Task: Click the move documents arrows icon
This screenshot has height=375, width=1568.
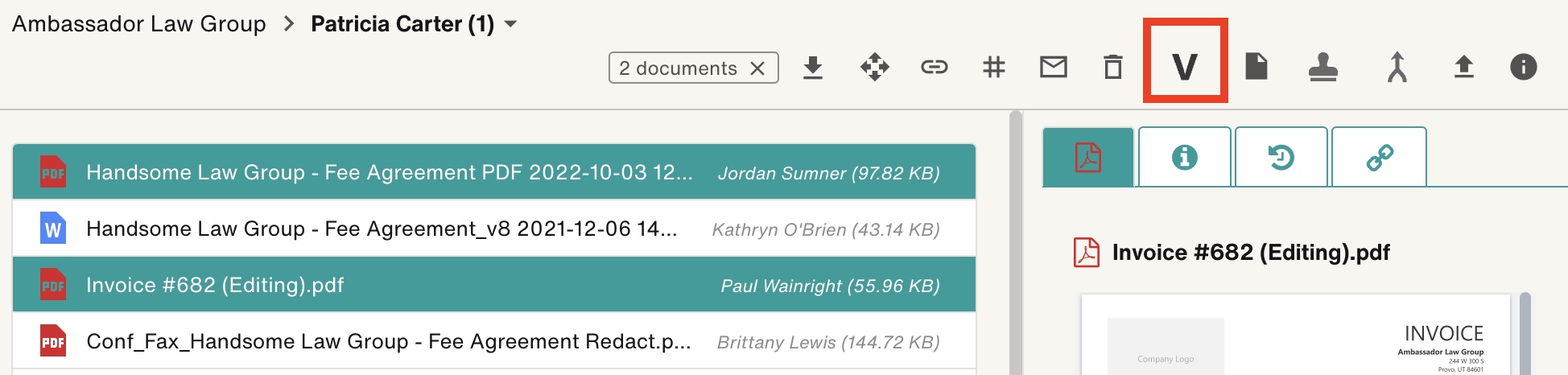Action: [874, 67]
